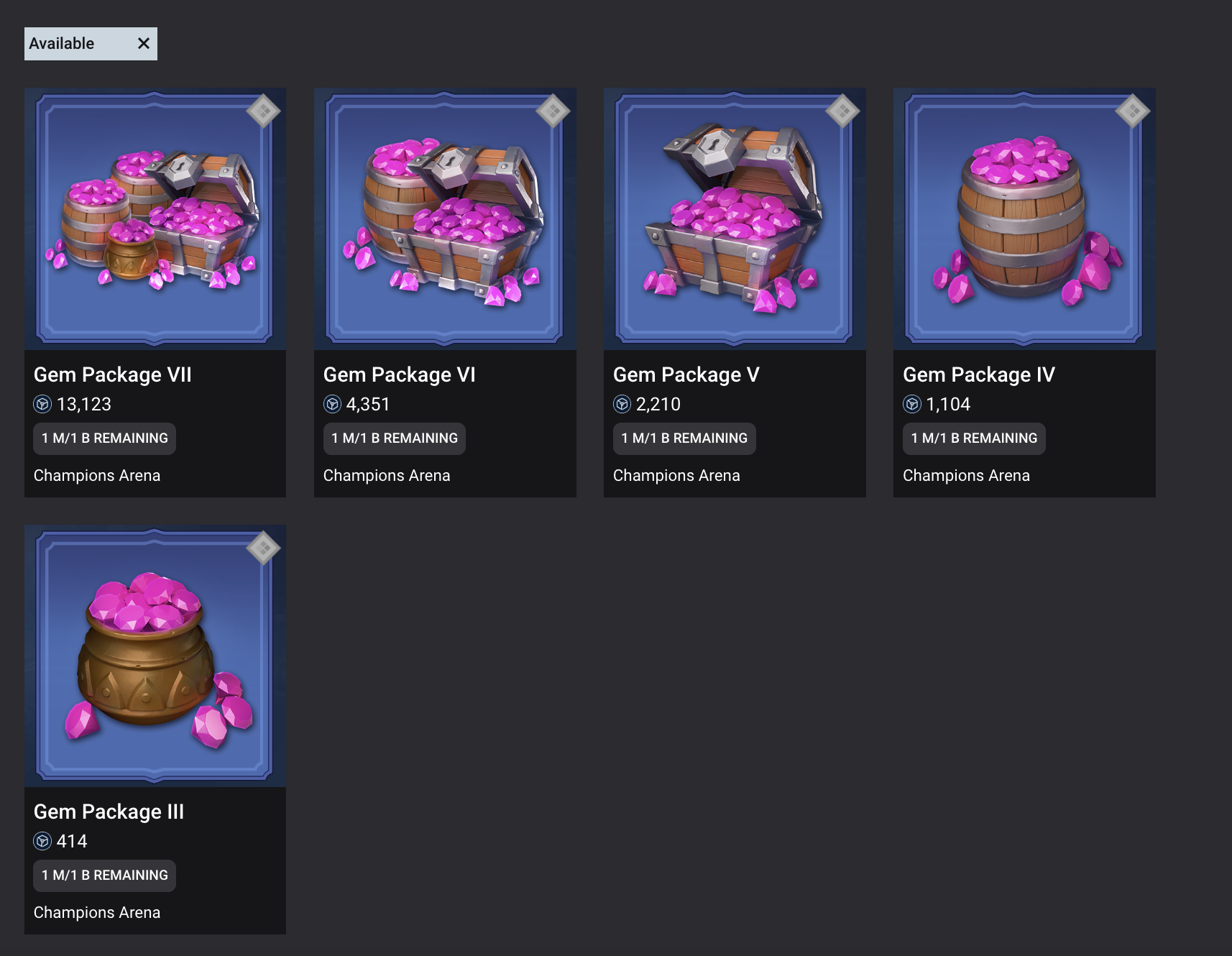
Task: Open the Gem Package III artwork
Action: [155, 656]
